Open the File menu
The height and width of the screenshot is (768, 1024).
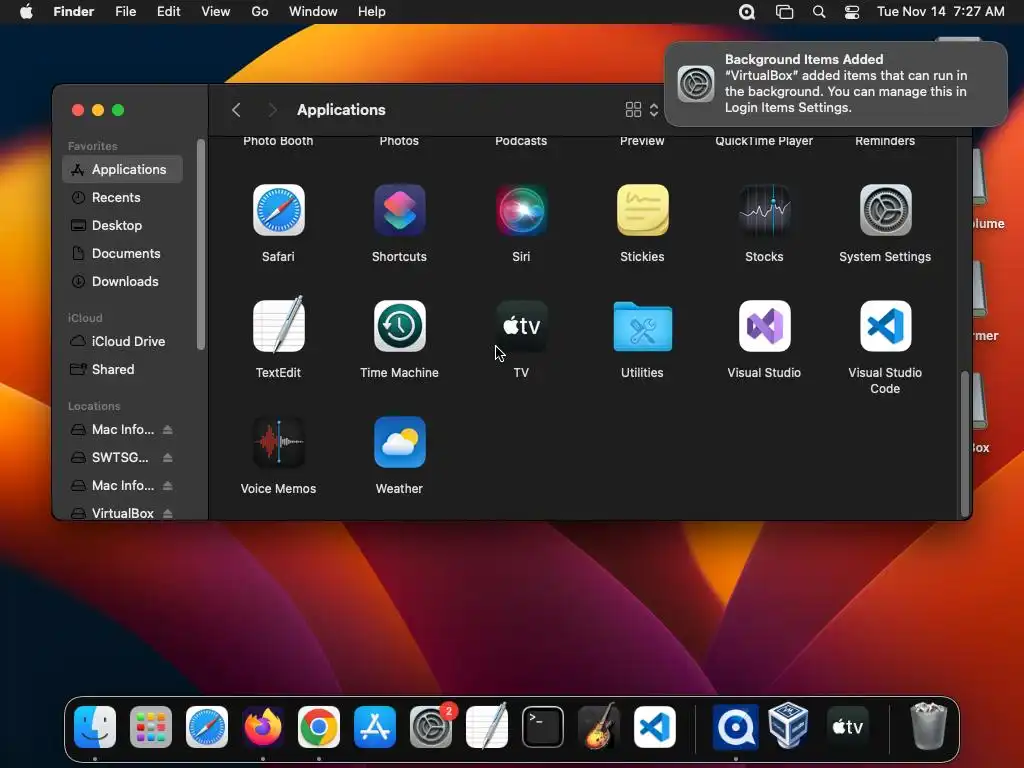tap(125, 12)
